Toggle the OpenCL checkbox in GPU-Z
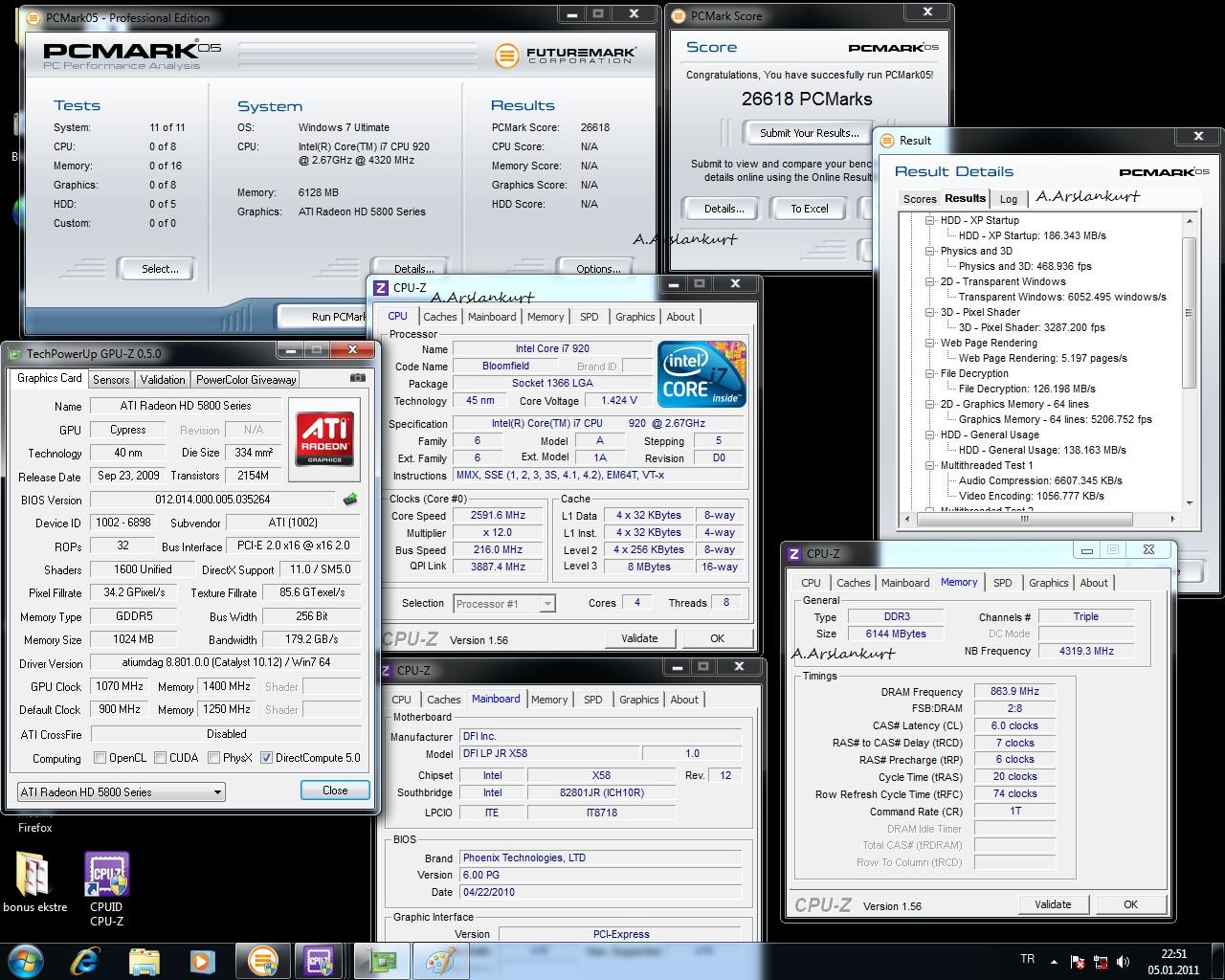The height and width of the screenshot is (980, 1225). pyautogui.click(x=100, y=758)
